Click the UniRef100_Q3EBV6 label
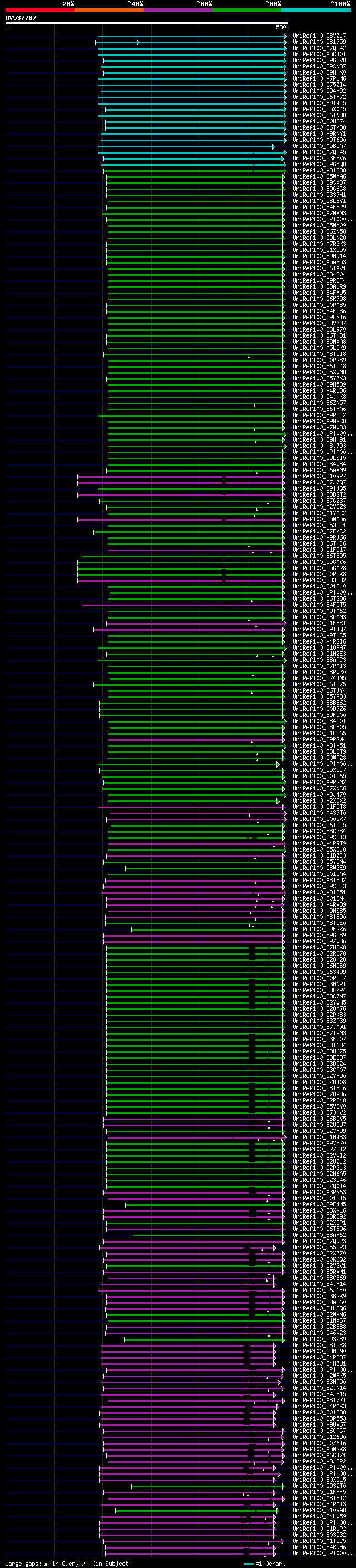The width and height of the screenshot is (356, 1568). coord(319,159)
